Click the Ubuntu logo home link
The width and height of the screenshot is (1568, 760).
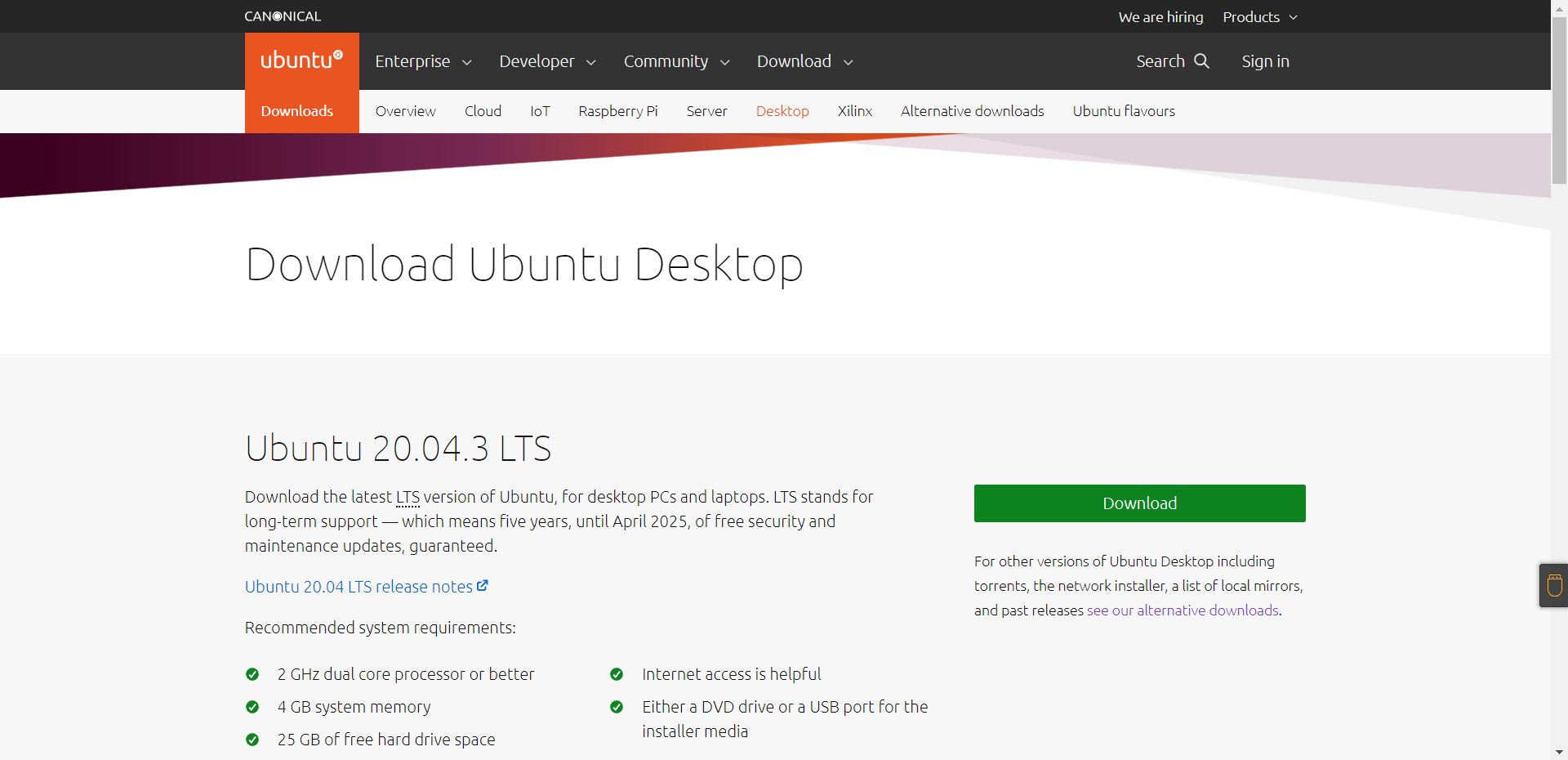point(301,60)
